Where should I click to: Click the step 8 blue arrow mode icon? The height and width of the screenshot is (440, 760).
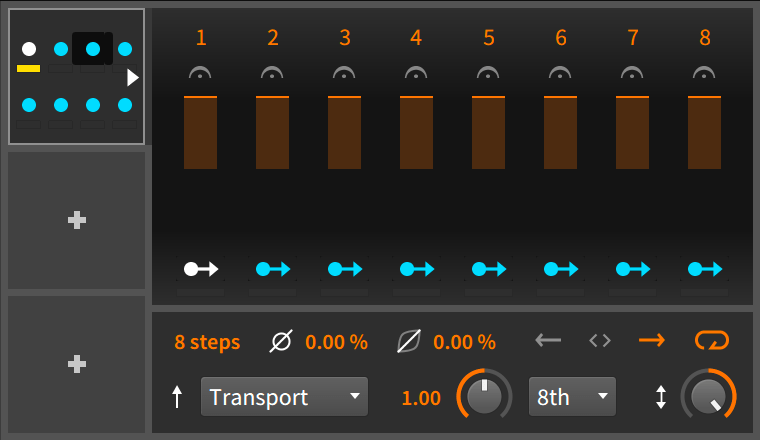(x=704, y=268)
